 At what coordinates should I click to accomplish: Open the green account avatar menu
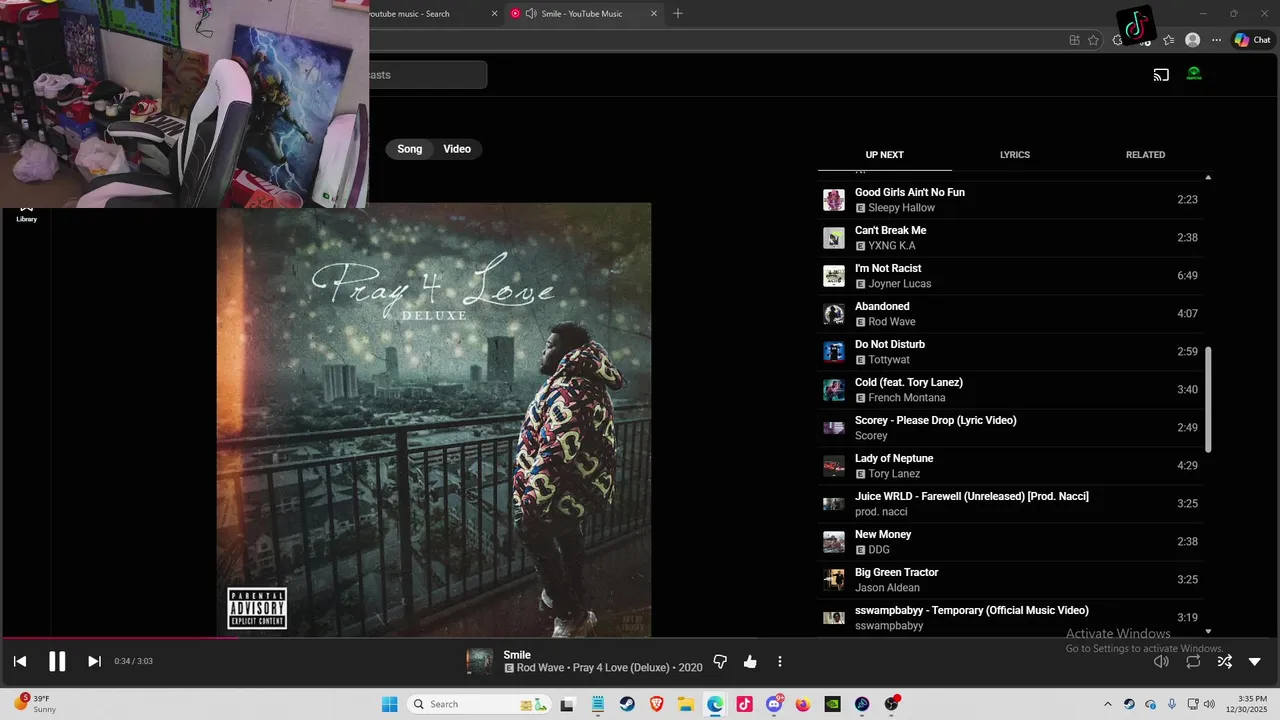tap(1194, 74)
